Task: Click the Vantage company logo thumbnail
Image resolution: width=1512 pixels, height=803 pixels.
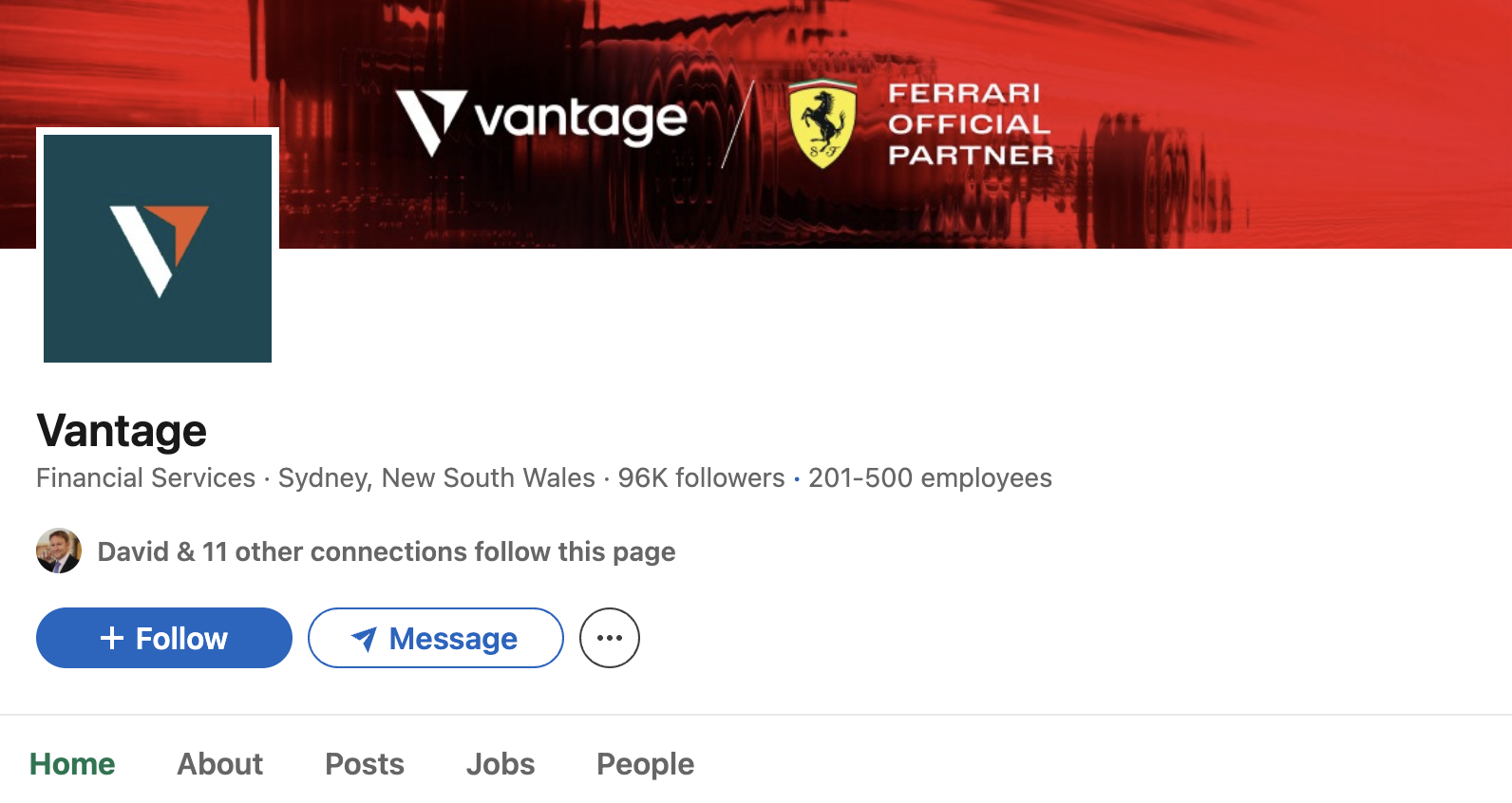Action: (158, 248)
